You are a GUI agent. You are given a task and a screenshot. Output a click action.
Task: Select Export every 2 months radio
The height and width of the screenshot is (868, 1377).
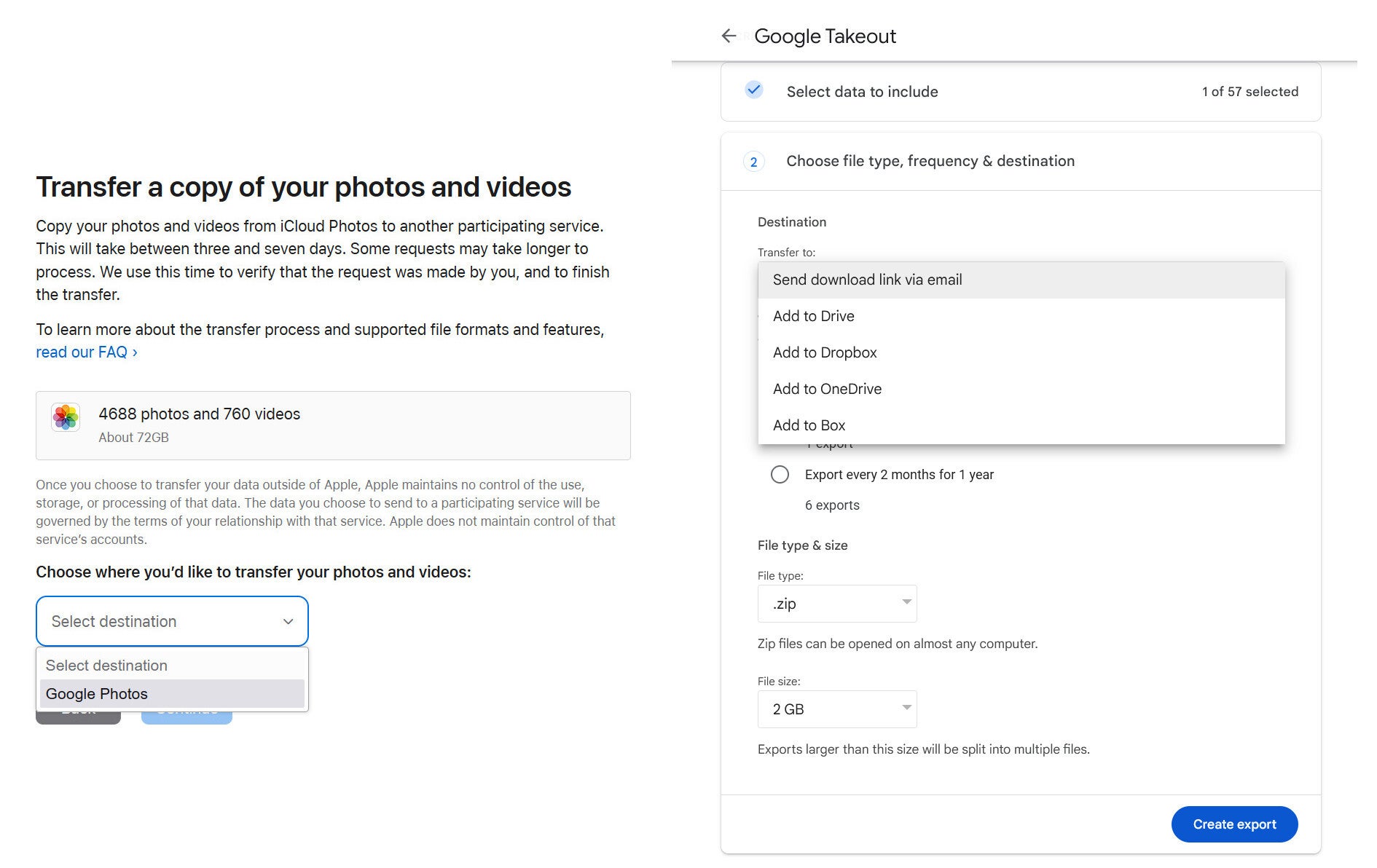780,475
